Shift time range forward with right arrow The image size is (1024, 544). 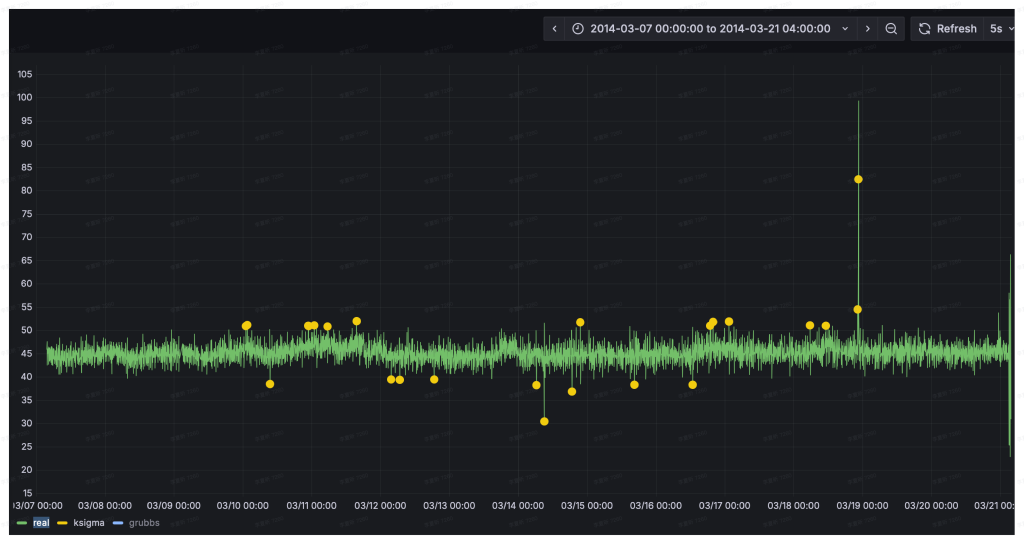pos(867,29)
